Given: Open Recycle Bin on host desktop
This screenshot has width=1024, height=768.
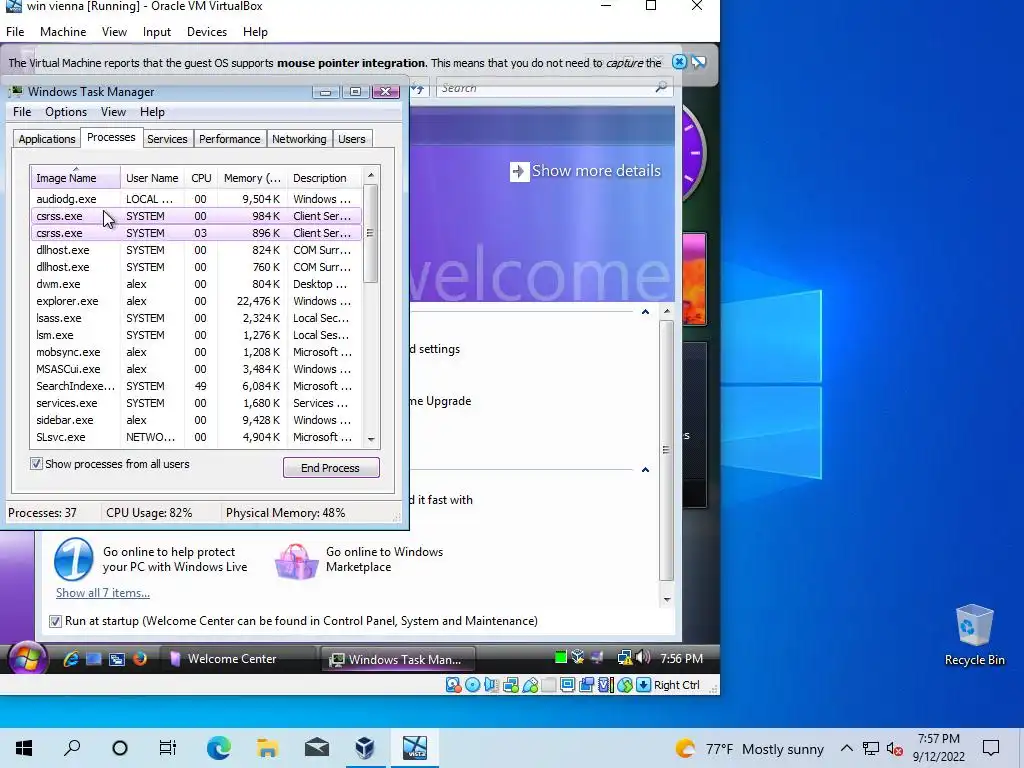Looking at the screenshot, I should pyautogui.click(x=974, y=635).
